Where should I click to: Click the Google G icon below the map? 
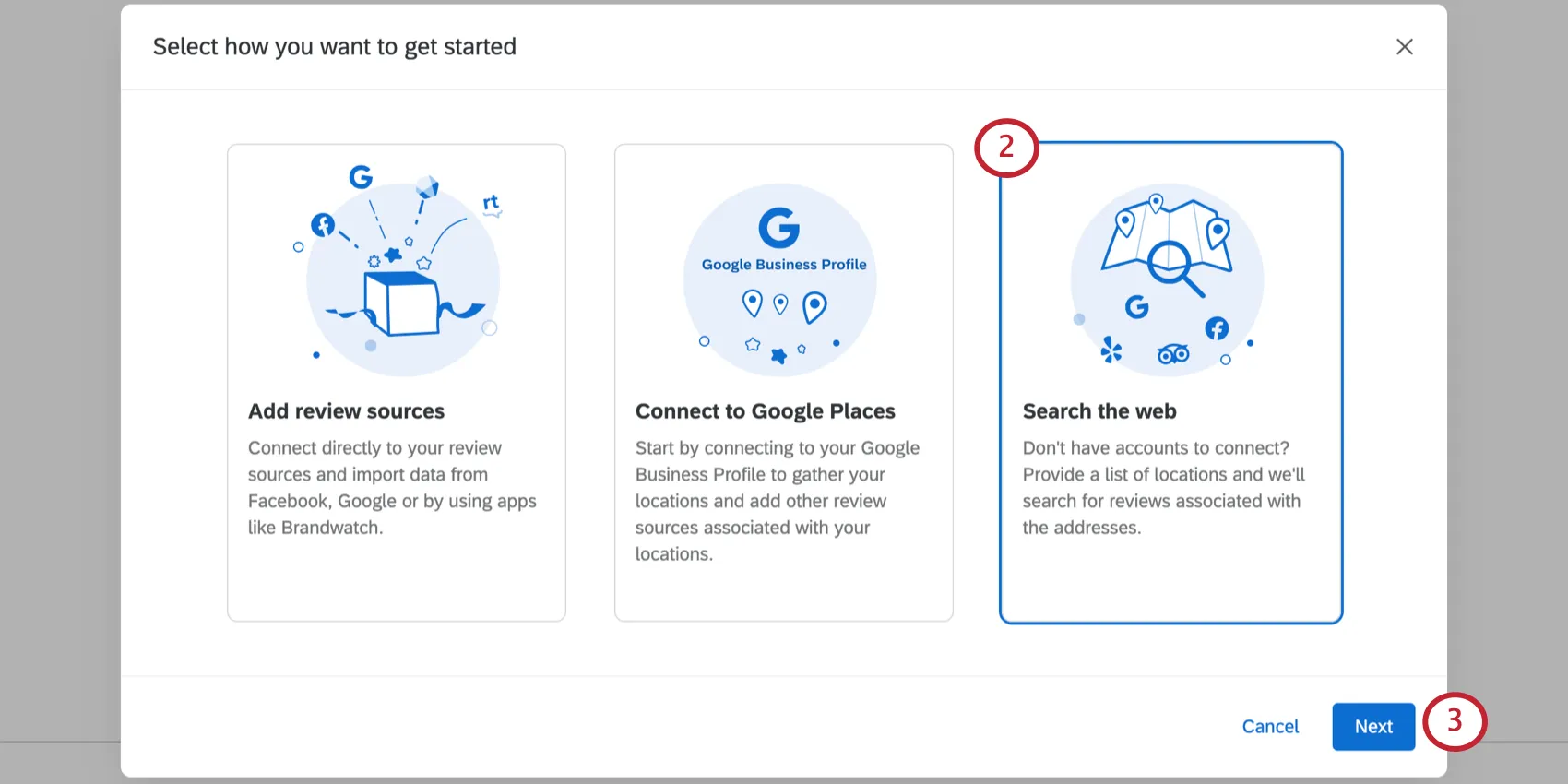1136,307
